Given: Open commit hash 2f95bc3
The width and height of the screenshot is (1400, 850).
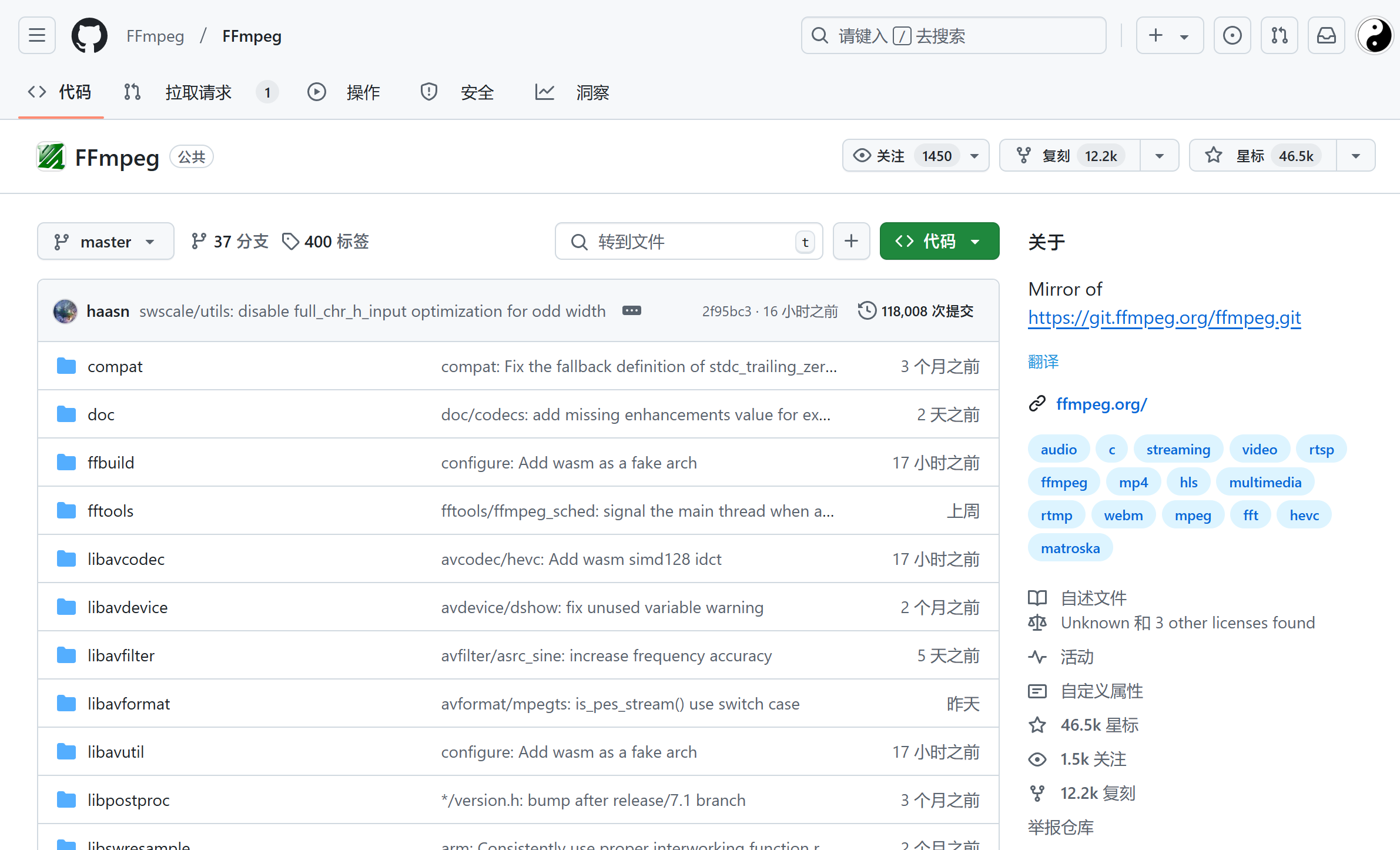Looking at the screenshot, I should (x=726, y=311).
